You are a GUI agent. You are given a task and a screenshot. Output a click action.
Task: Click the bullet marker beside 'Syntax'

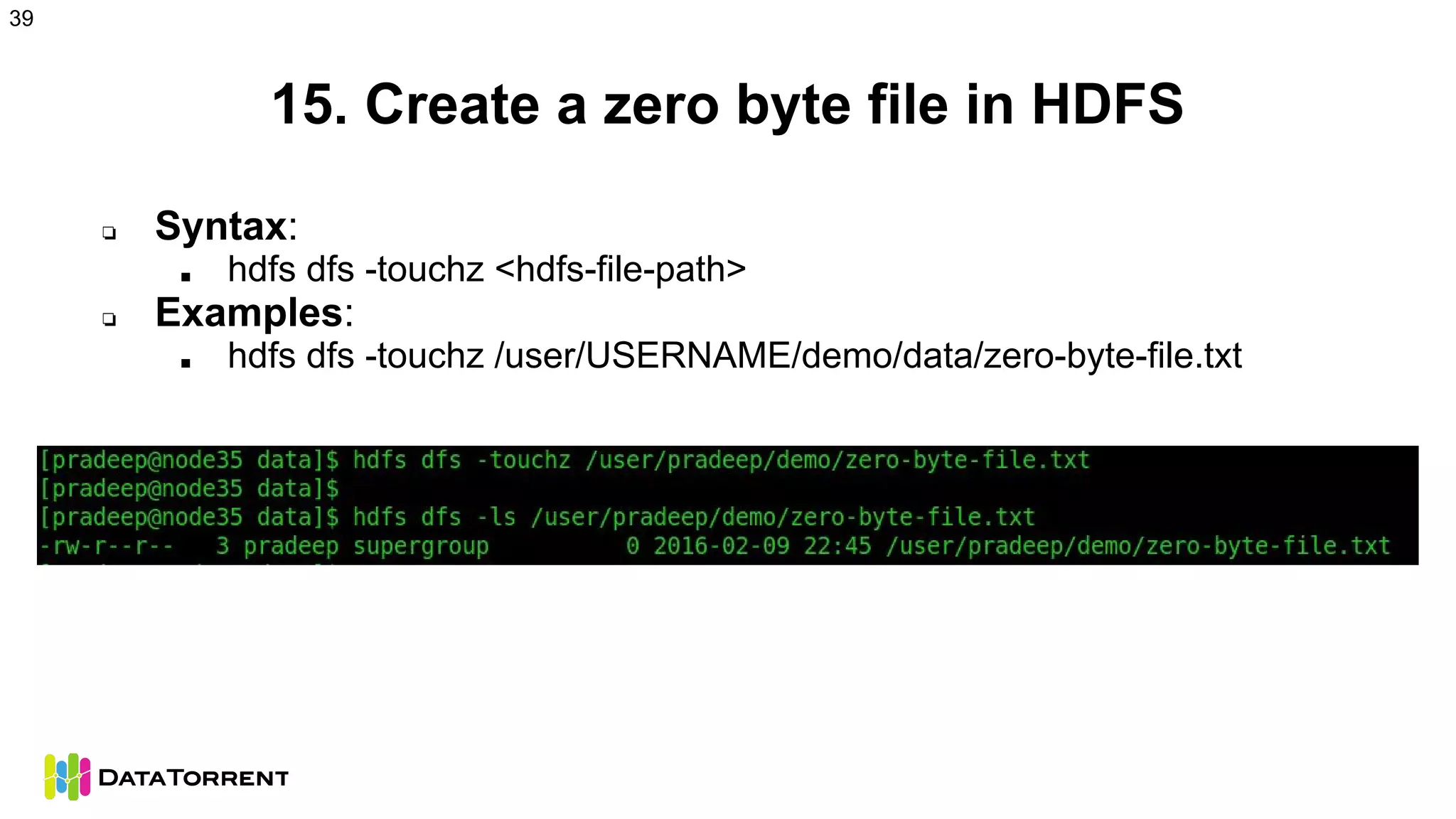[109, 232]
